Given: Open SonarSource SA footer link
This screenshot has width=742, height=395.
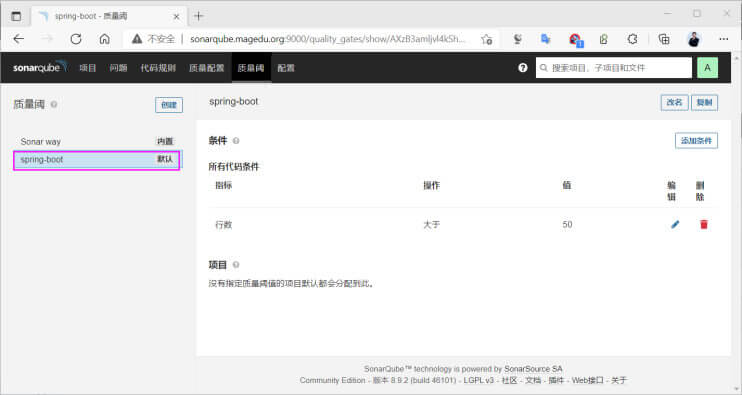Looking at the screenshot, I should 533,369.
